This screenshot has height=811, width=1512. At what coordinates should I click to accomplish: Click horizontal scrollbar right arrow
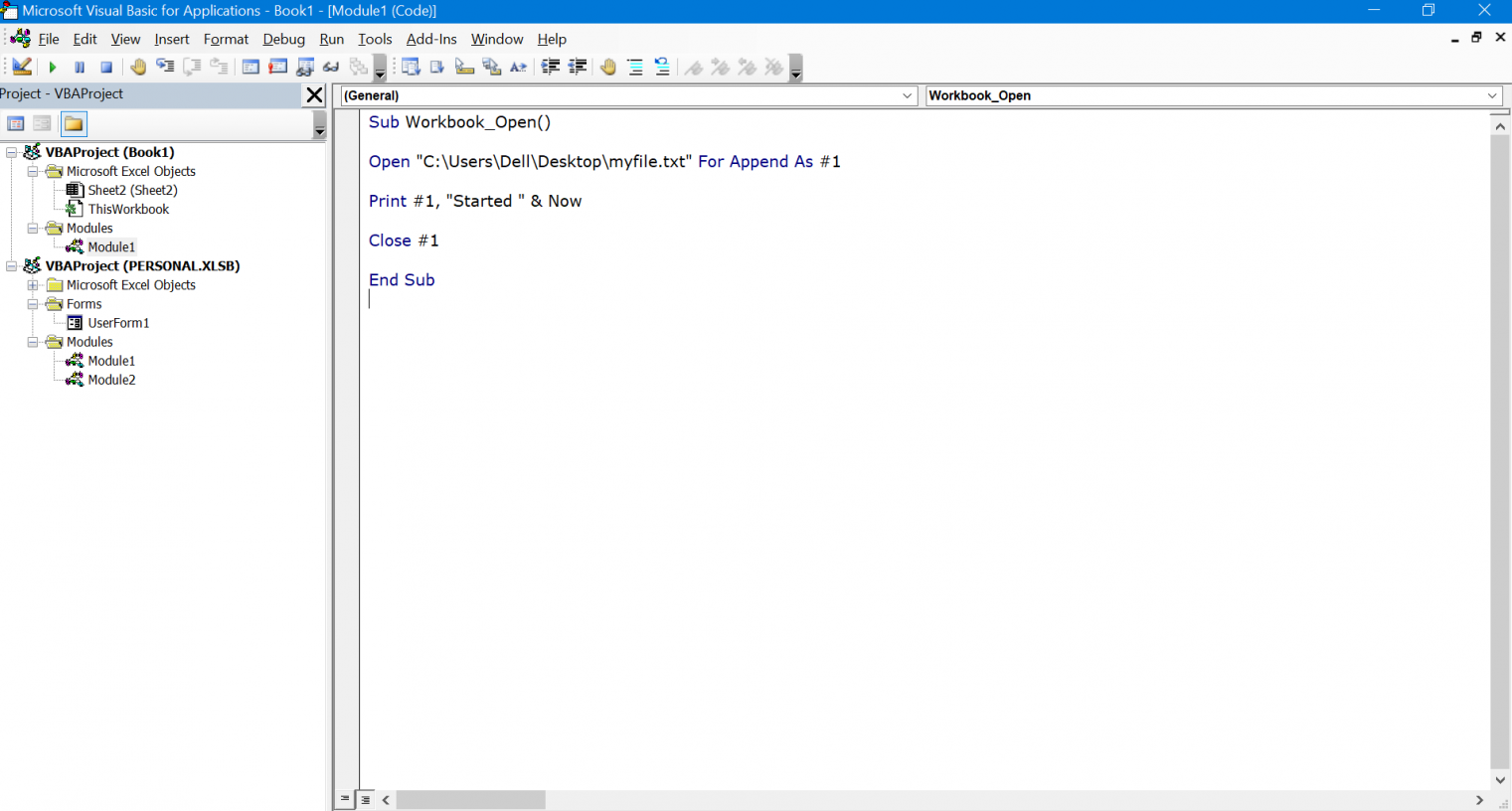pyautogui.click(x=1479, y=800)
